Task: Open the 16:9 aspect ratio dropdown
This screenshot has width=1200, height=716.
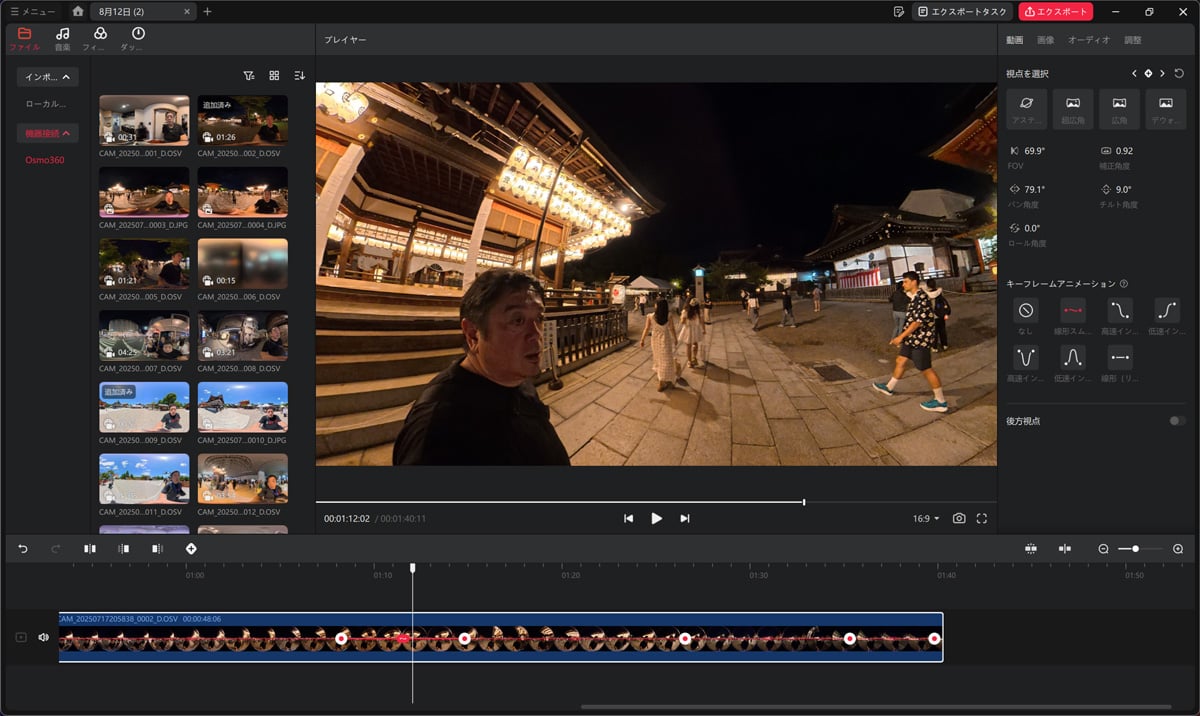Action: coord(926,518)
